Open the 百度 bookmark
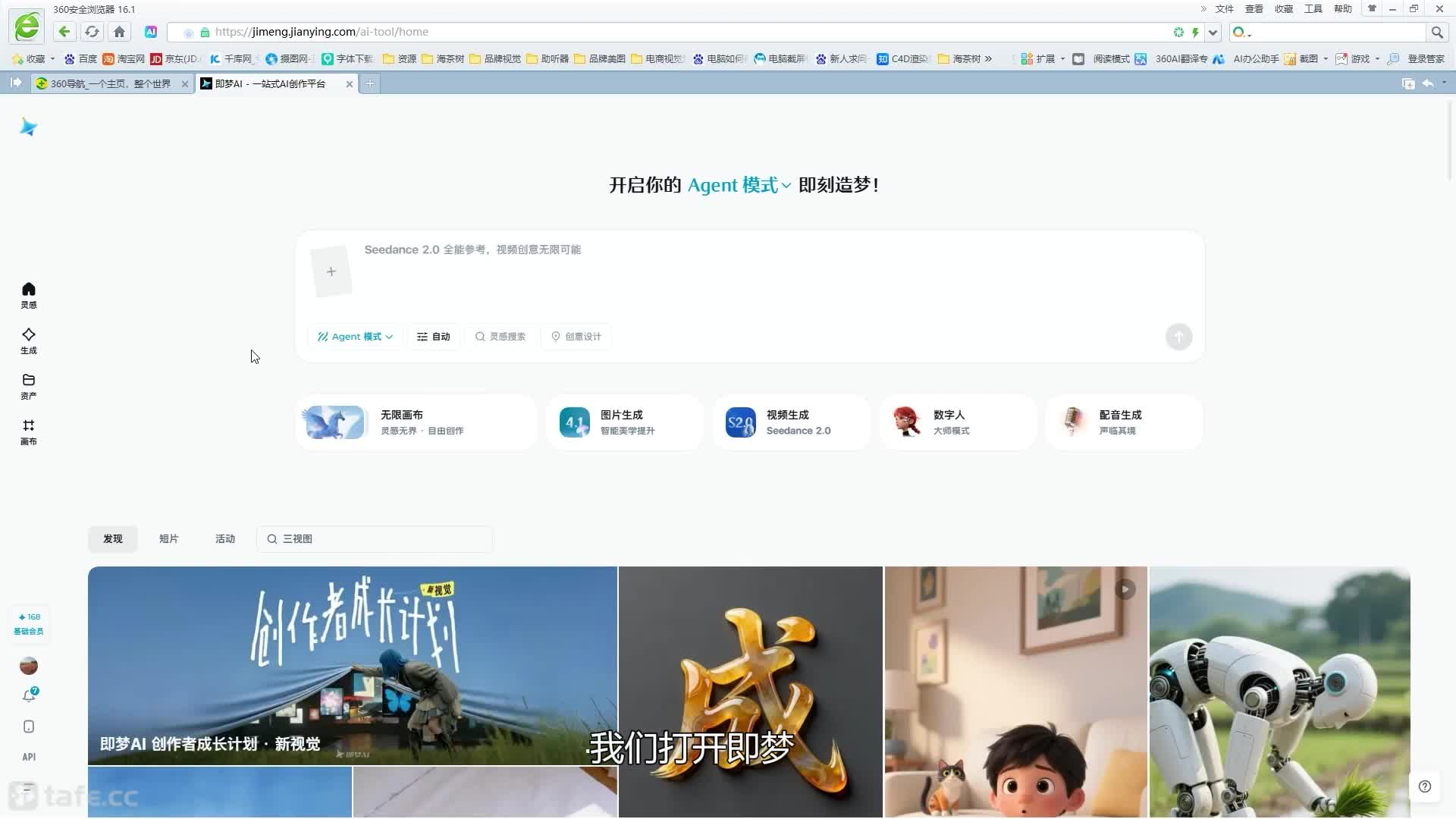Screen dimensions: 1456x819 click(x=81, y=58)
